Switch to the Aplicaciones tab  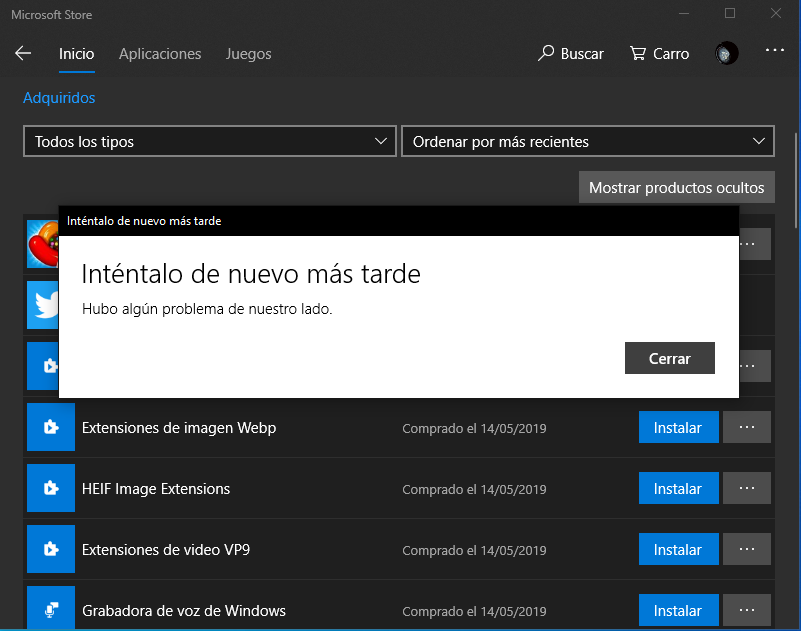pyautogui.click(x=160, y=54)
